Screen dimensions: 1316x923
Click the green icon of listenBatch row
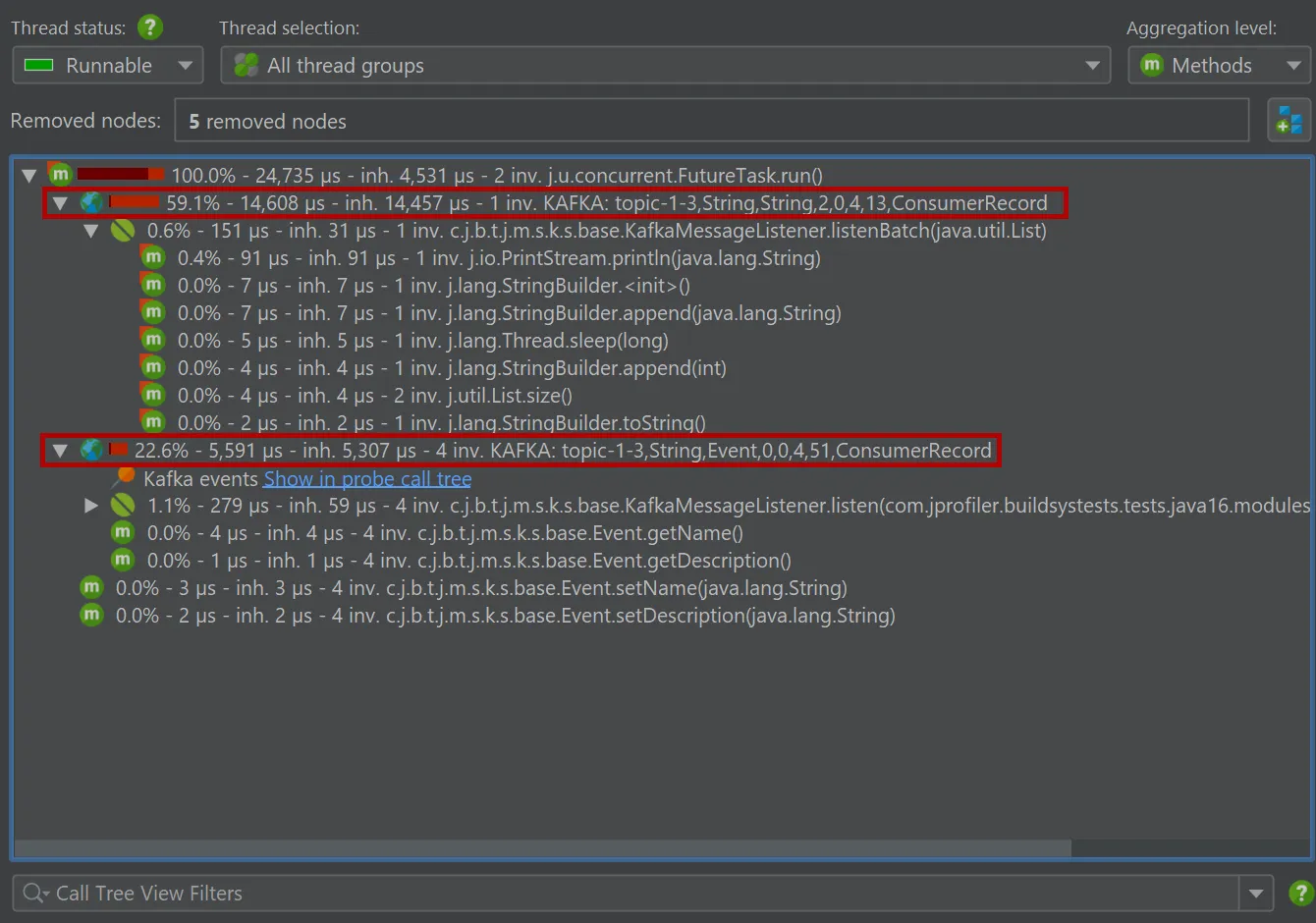pyautogui.click(x=123, y=230)
